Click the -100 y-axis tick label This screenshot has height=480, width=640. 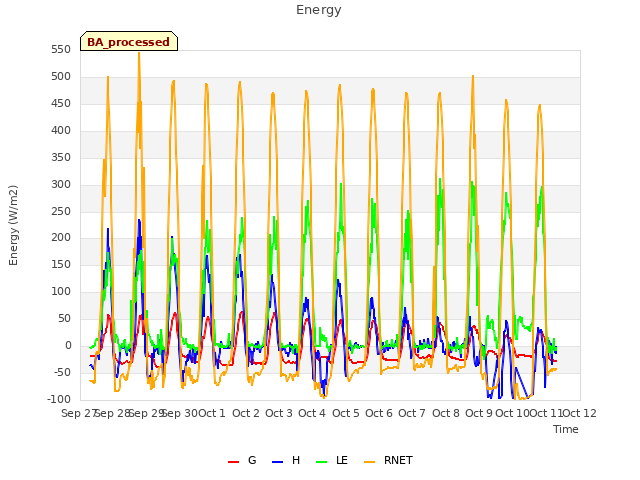(x=59, y=399)
